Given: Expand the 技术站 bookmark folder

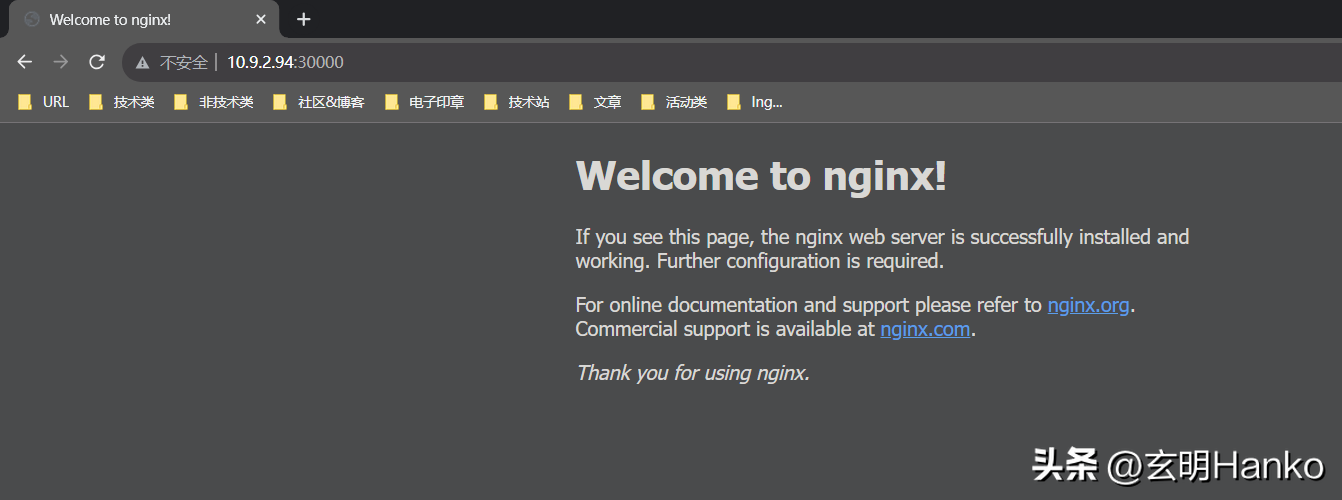Looking at the screenshot, I should (517, 102).
